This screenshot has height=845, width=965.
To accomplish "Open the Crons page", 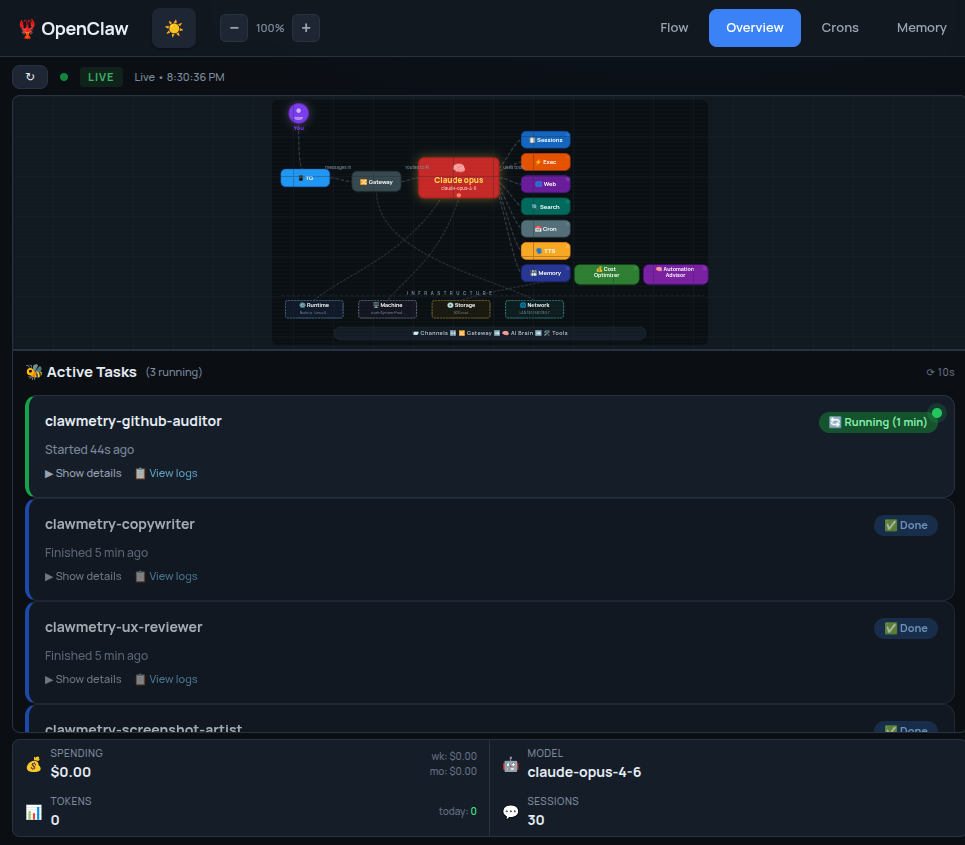I will click(x=839, y=28).
